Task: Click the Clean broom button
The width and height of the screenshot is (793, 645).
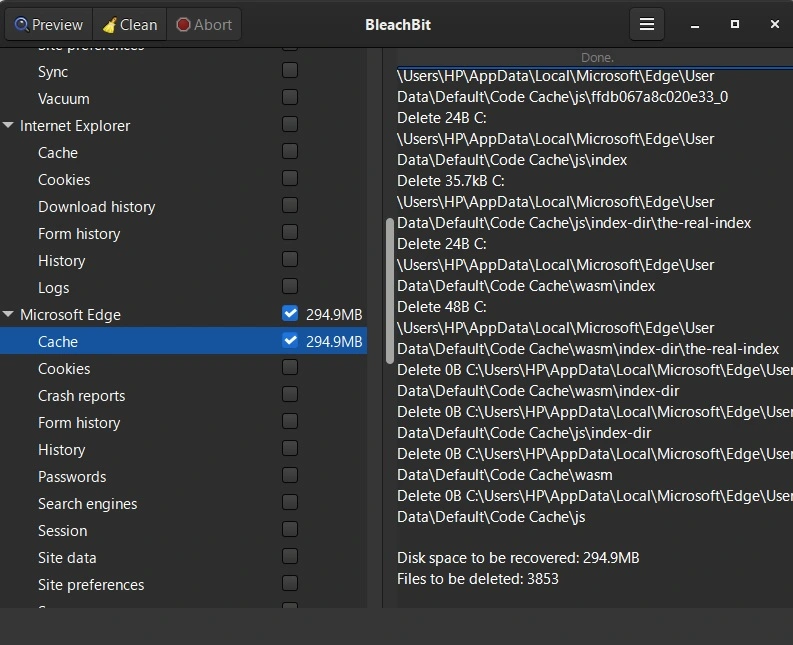Action: point(130,24)
